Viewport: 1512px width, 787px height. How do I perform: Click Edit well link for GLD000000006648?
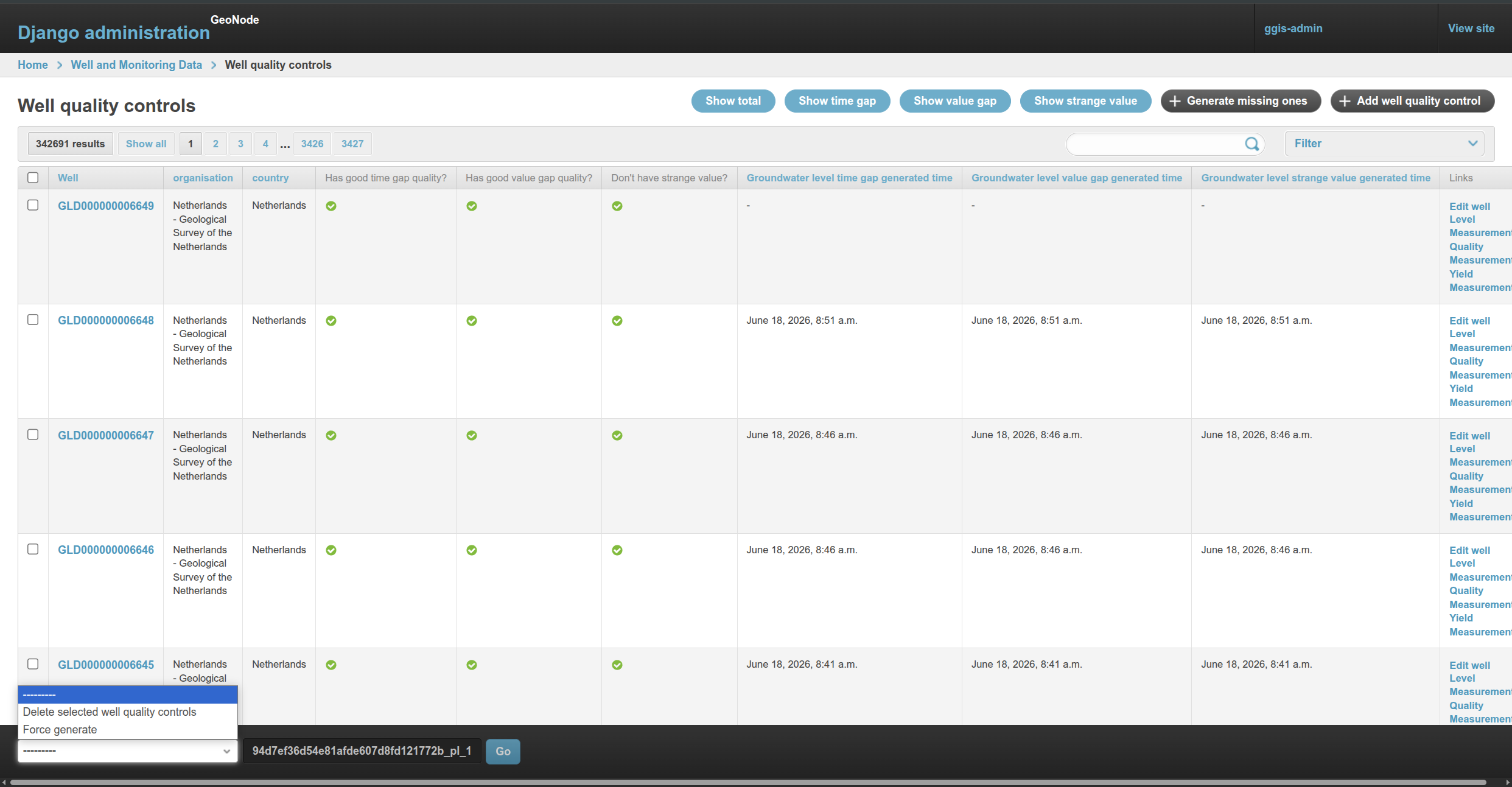pos(1469,321)
